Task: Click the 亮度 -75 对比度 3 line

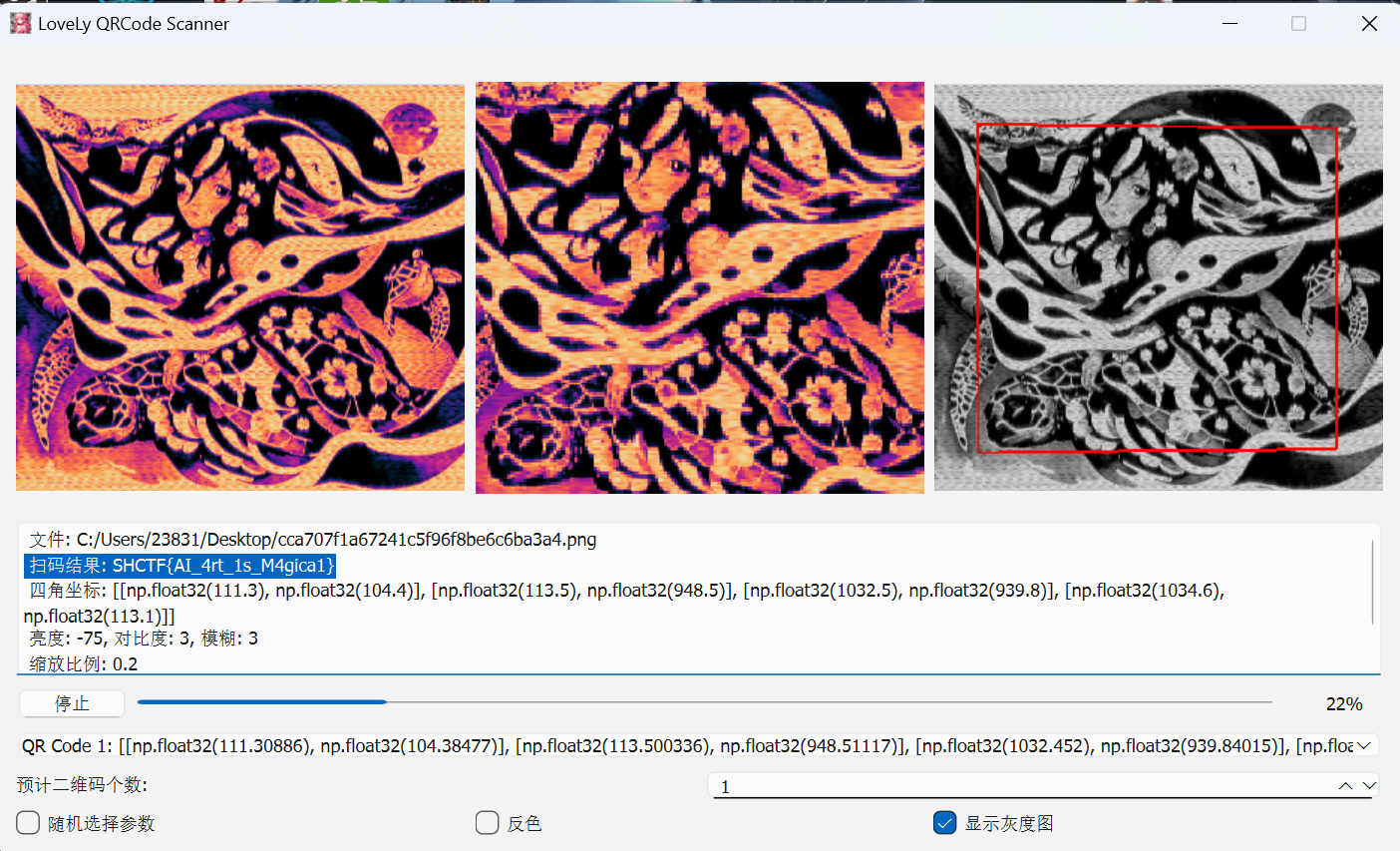Action: pyautogui.click(x=144, y=638)
